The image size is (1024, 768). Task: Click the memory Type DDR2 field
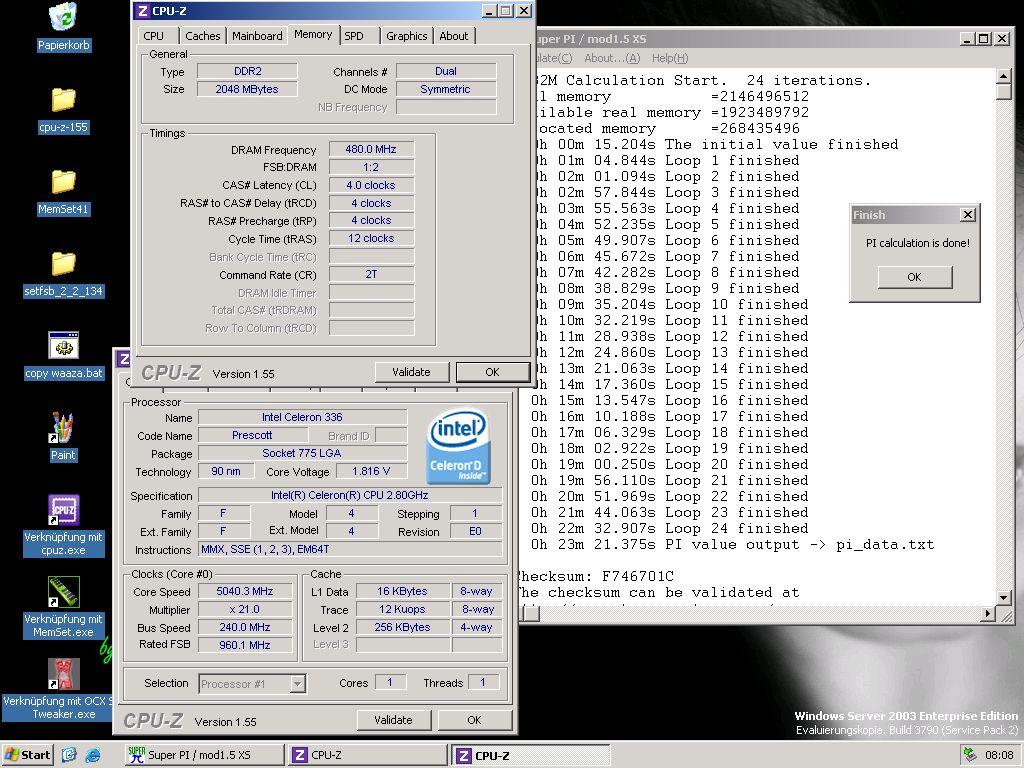pos(248,71)
